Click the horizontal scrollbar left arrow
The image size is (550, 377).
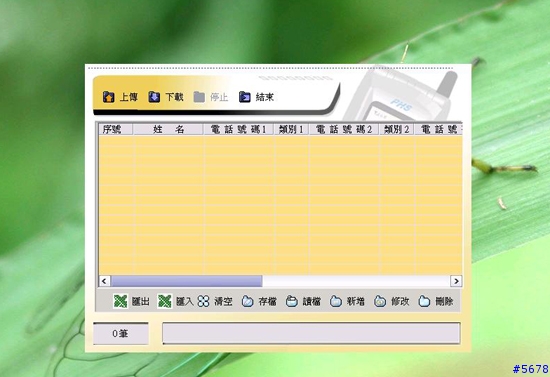[104, 281]
